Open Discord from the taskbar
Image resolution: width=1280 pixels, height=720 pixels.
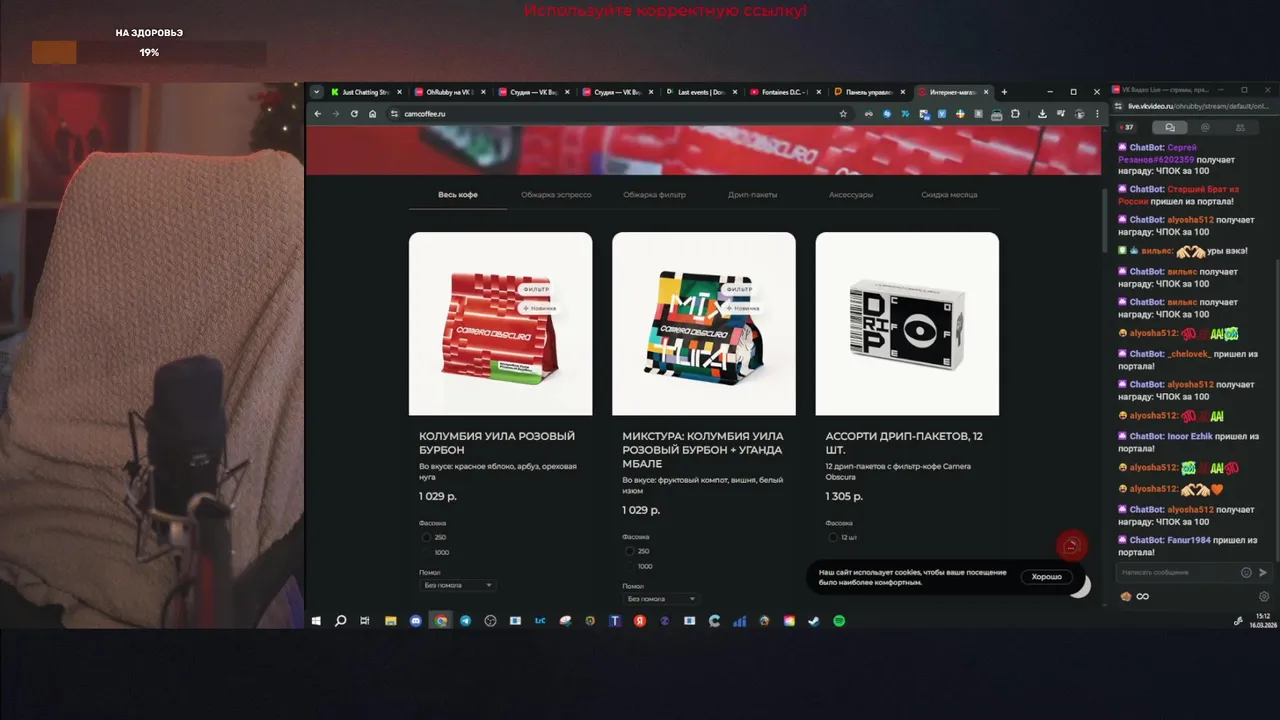click(416, 621)
